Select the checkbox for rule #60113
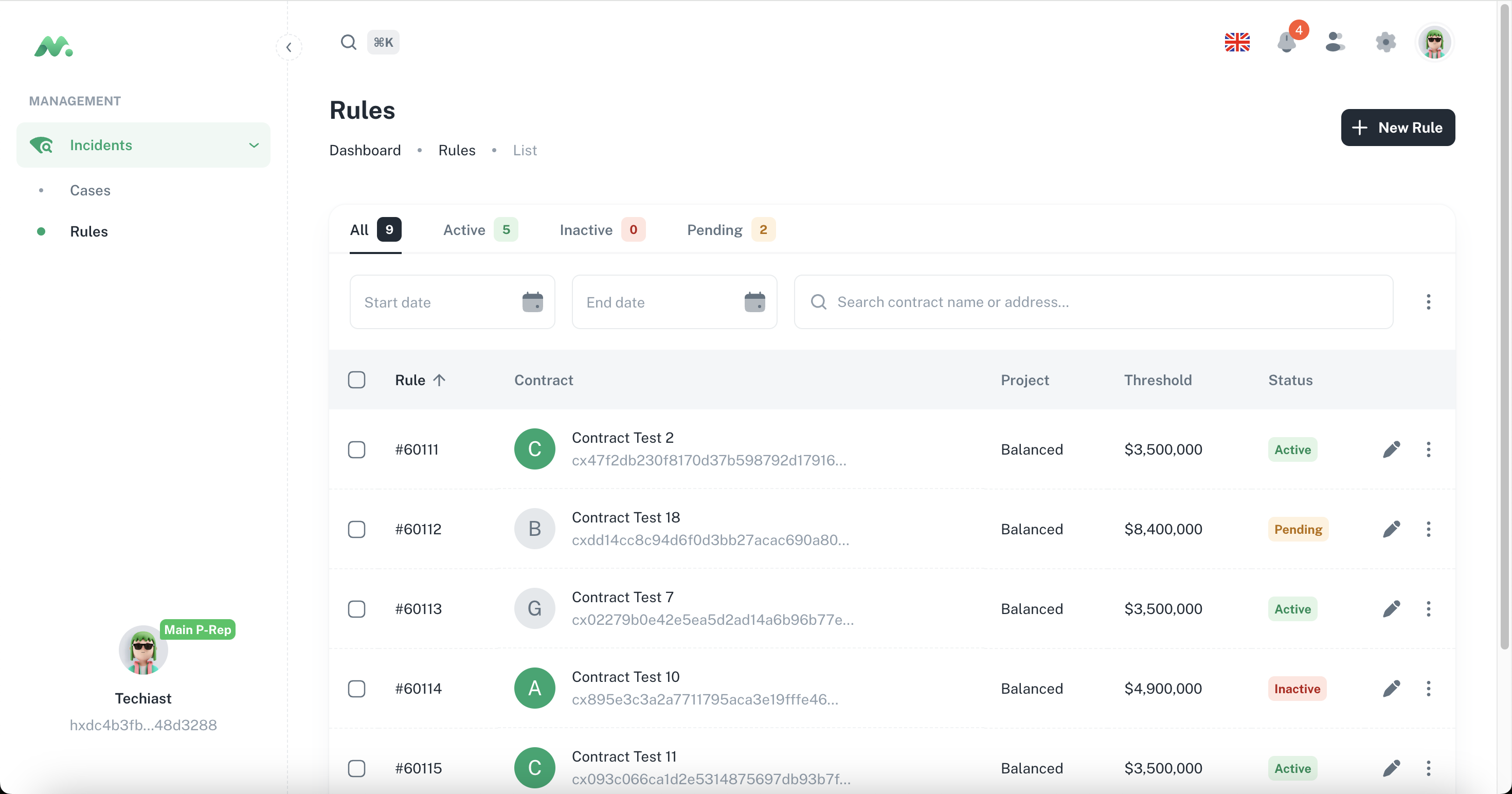 [356, 609]
